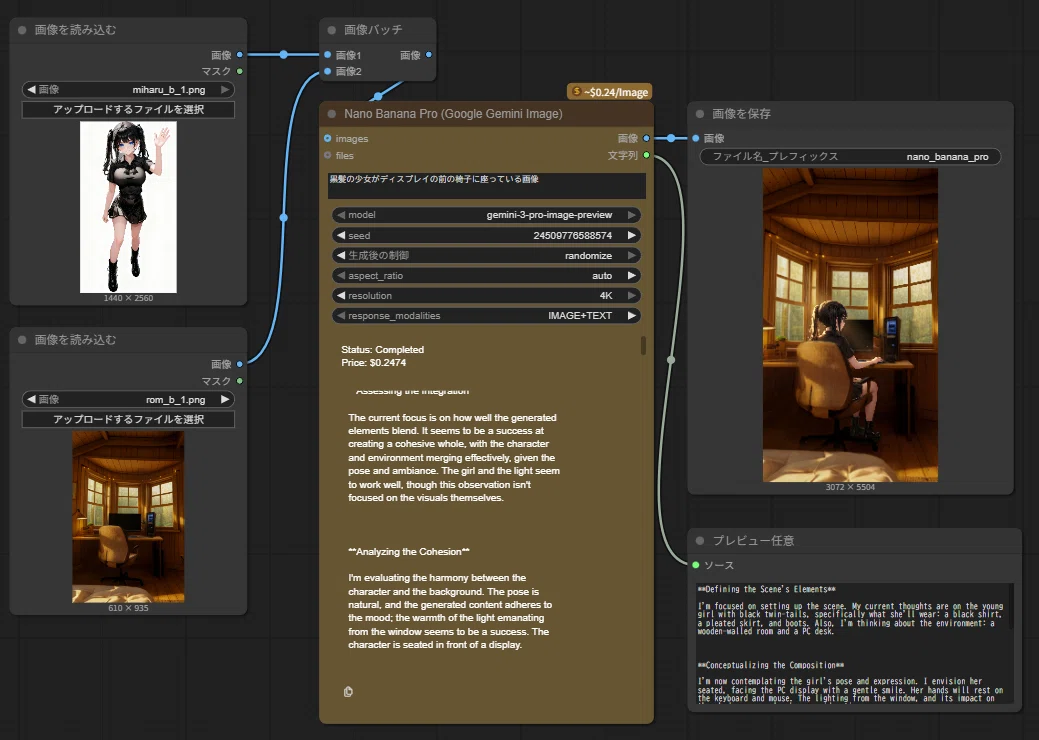
Task: Click the 画像バッチ node title
Action: [x=373, y=30]
